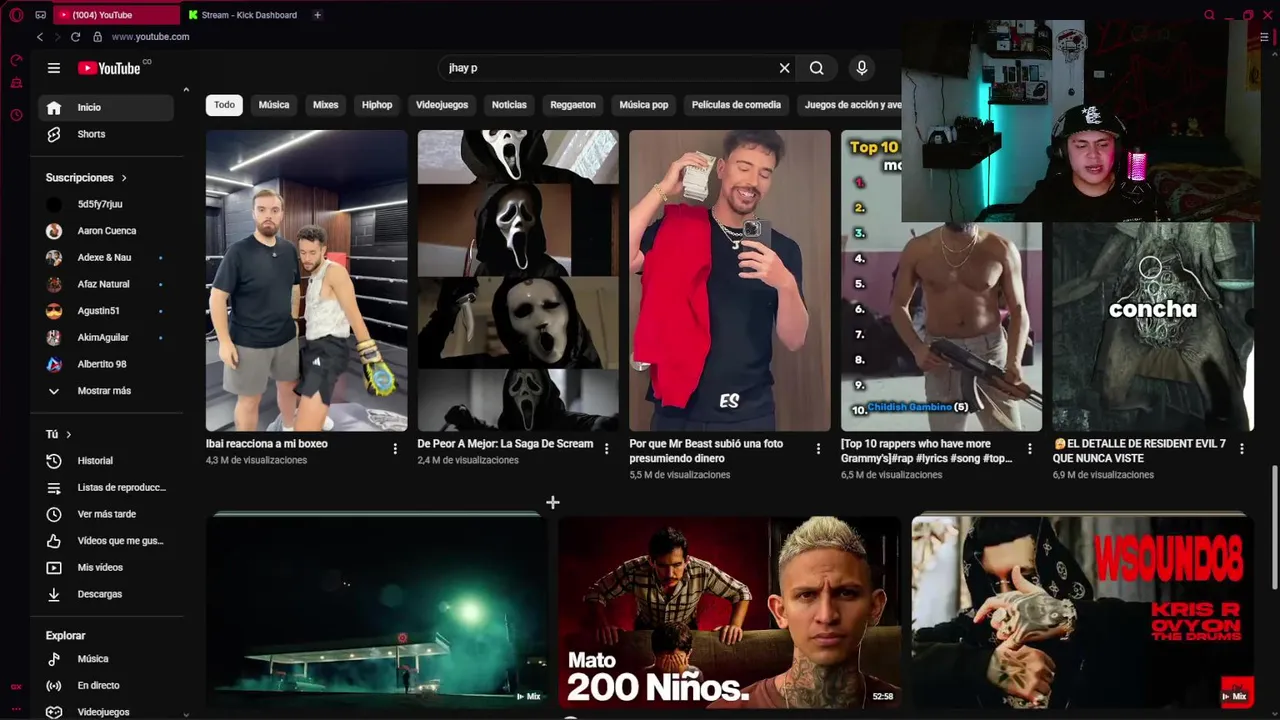Select the Mixes filter chip
Viewport: 1280px width, 720px height.
coord(326,105)
